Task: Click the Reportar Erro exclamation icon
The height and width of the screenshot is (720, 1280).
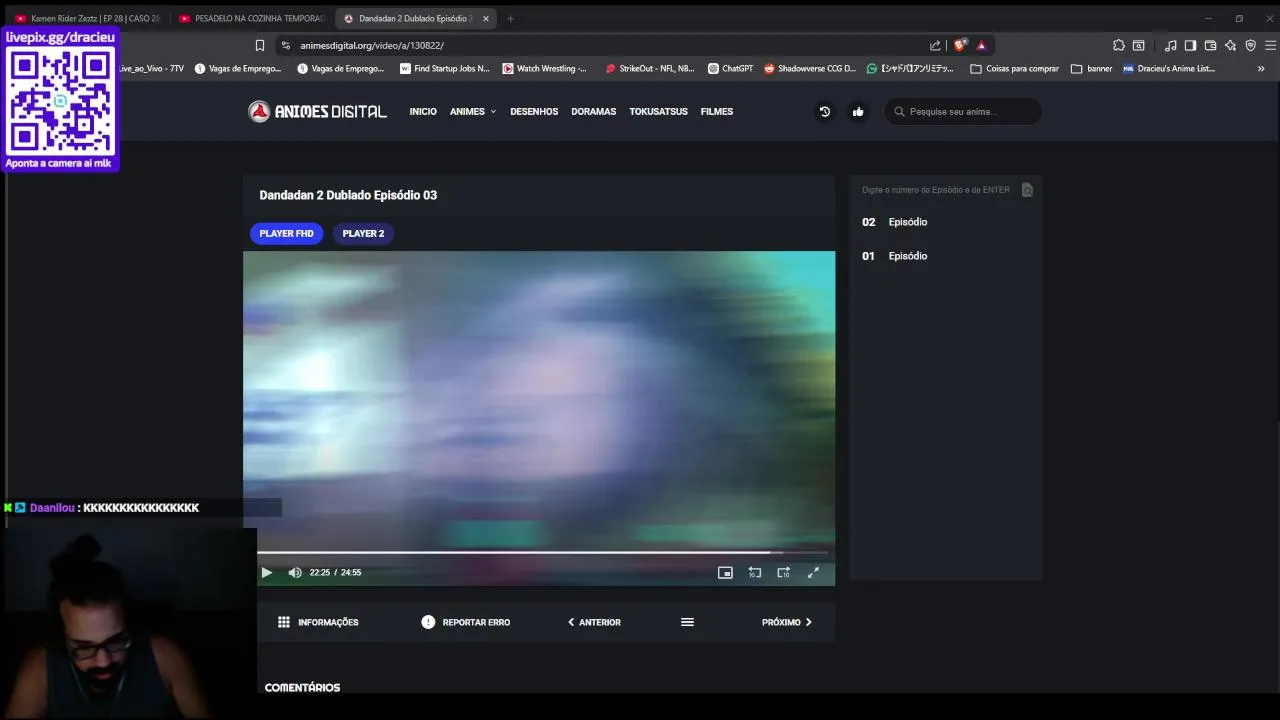Action: [428, 622]
